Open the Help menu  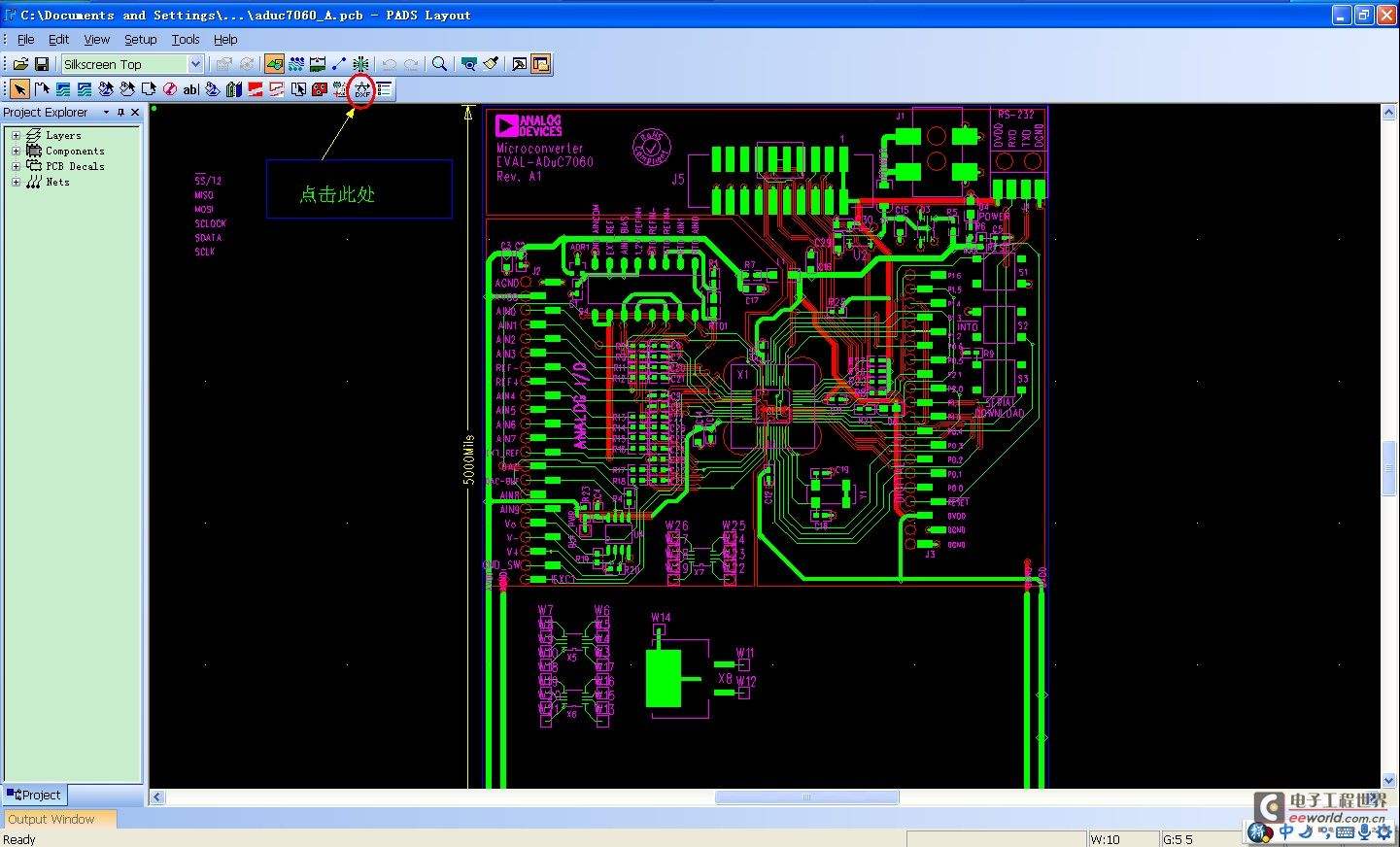pyautogui.click(x=225, y=40)
